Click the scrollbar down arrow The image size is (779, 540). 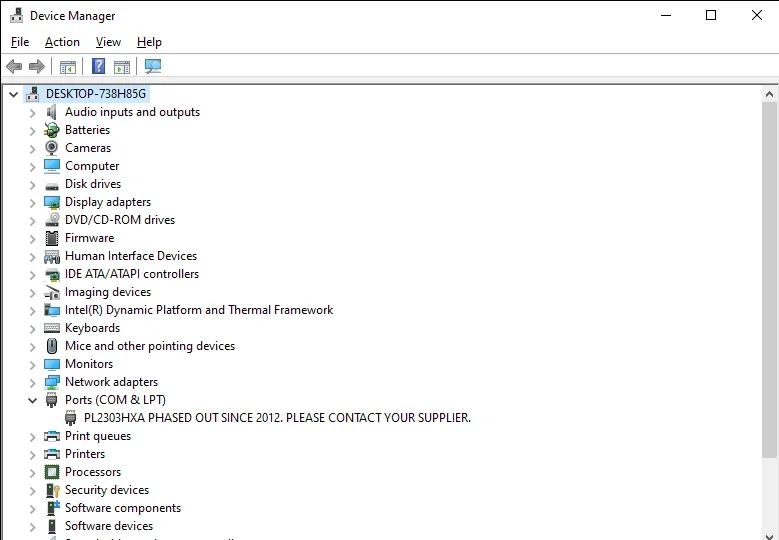[769, 536]
